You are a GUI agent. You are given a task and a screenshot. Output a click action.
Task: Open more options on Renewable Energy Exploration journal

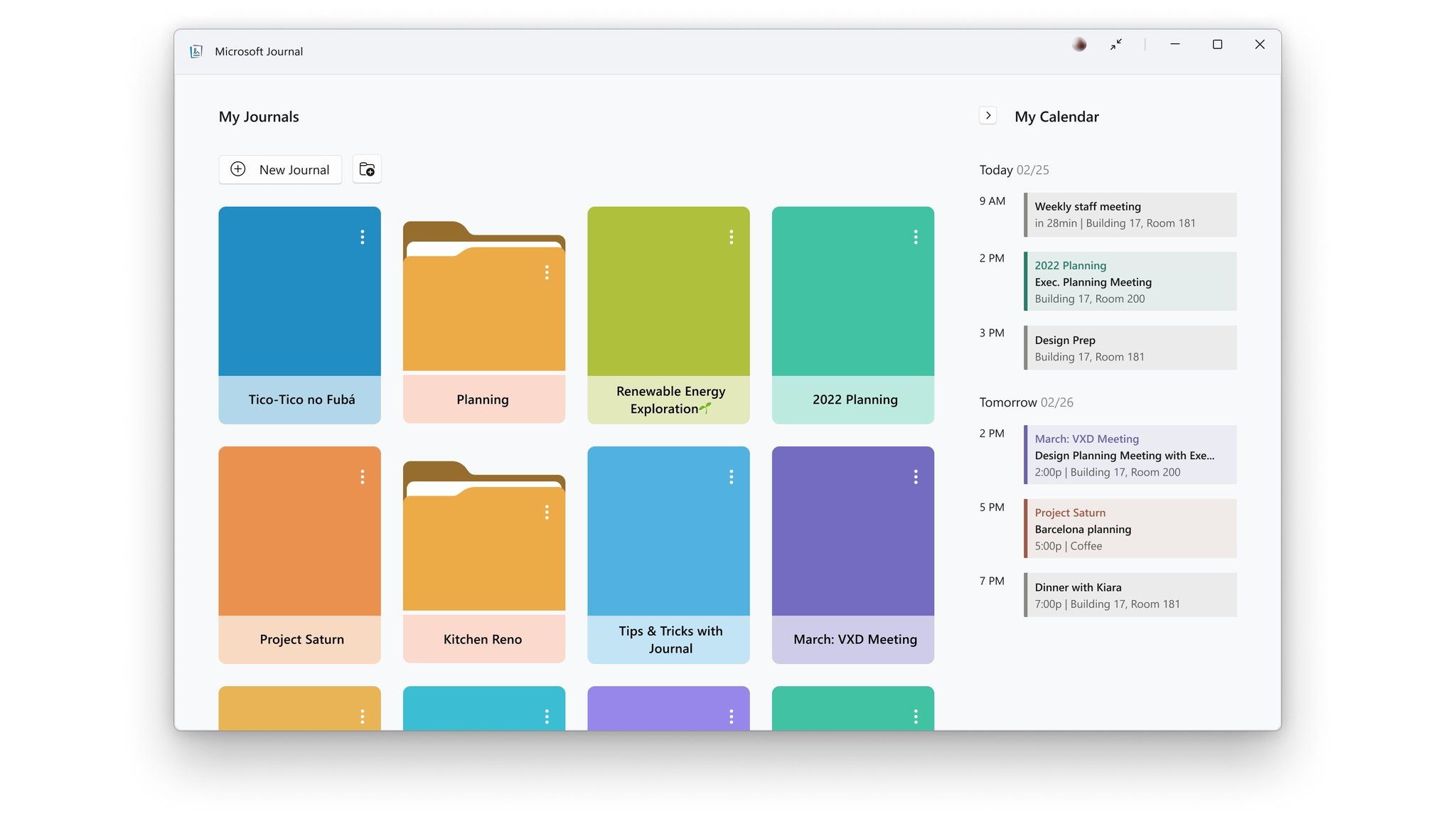pyautogui.click(x=731, y=237)
